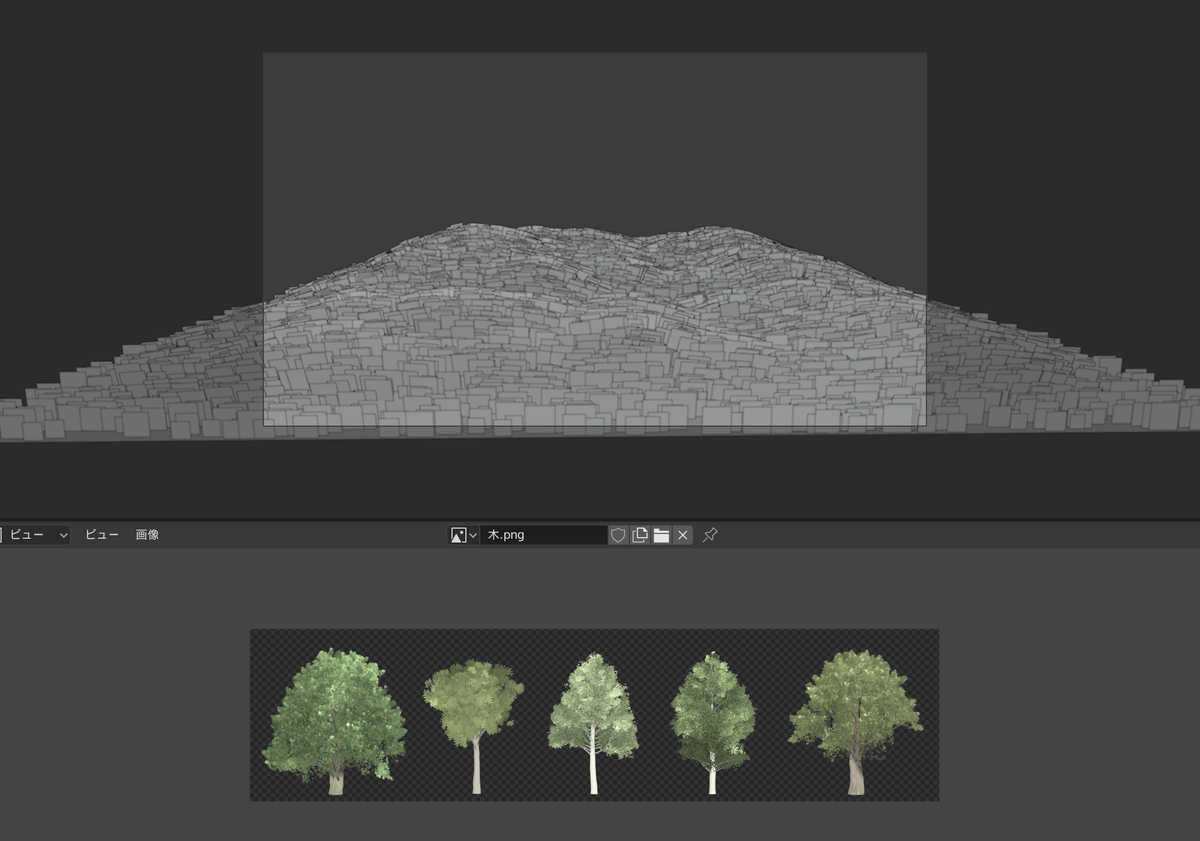Click the folder icon to open an image file

click(662, 535)
